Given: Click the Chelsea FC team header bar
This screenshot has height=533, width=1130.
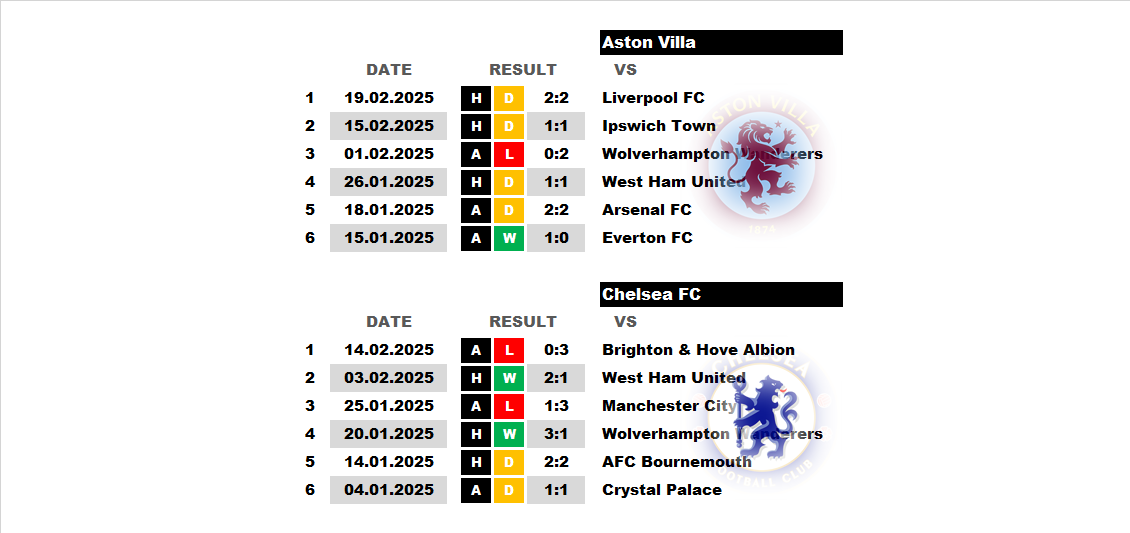Looking at the screenshot, I should pos(721,295).
